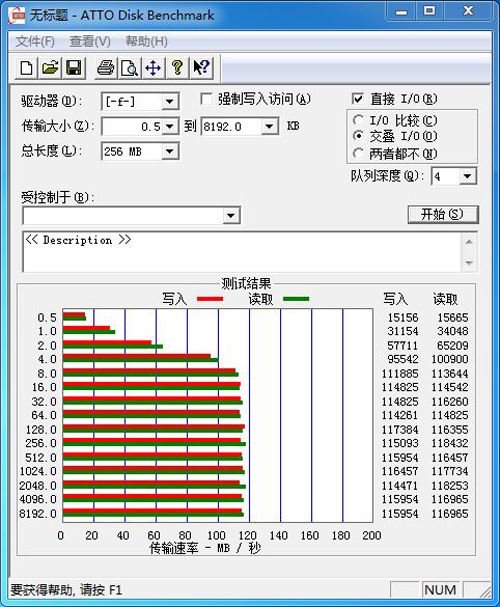Open the 帮助(H) menu

[146, 41]
